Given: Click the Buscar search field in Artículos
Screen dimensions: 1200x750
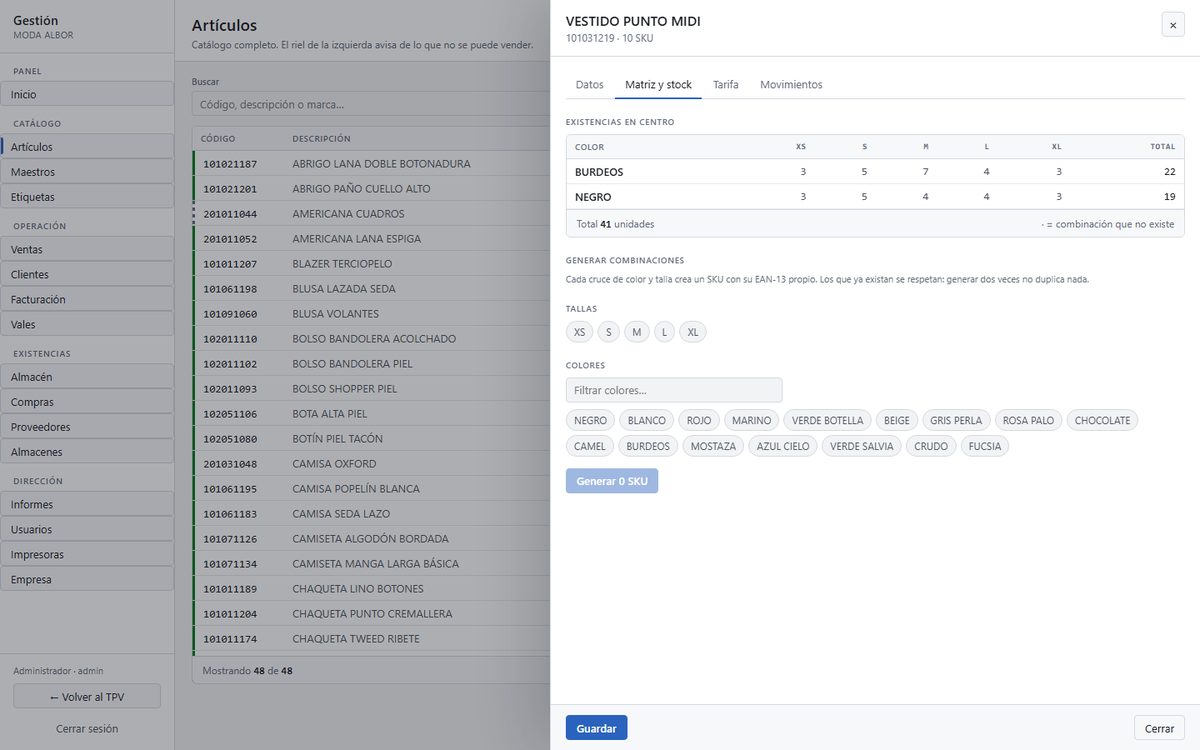Looking at the screenshot, I should 370,104.
